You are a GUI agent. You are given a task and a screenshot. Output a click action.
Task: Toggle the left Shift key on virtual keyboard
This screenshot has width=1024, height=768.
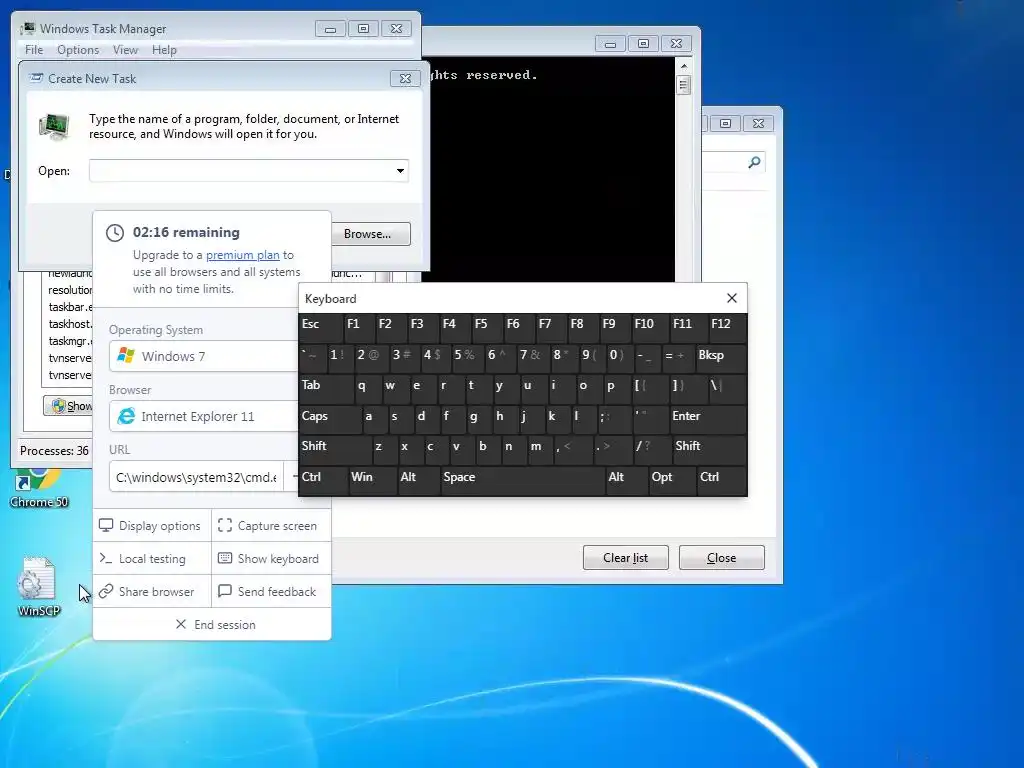click(335, 451)
